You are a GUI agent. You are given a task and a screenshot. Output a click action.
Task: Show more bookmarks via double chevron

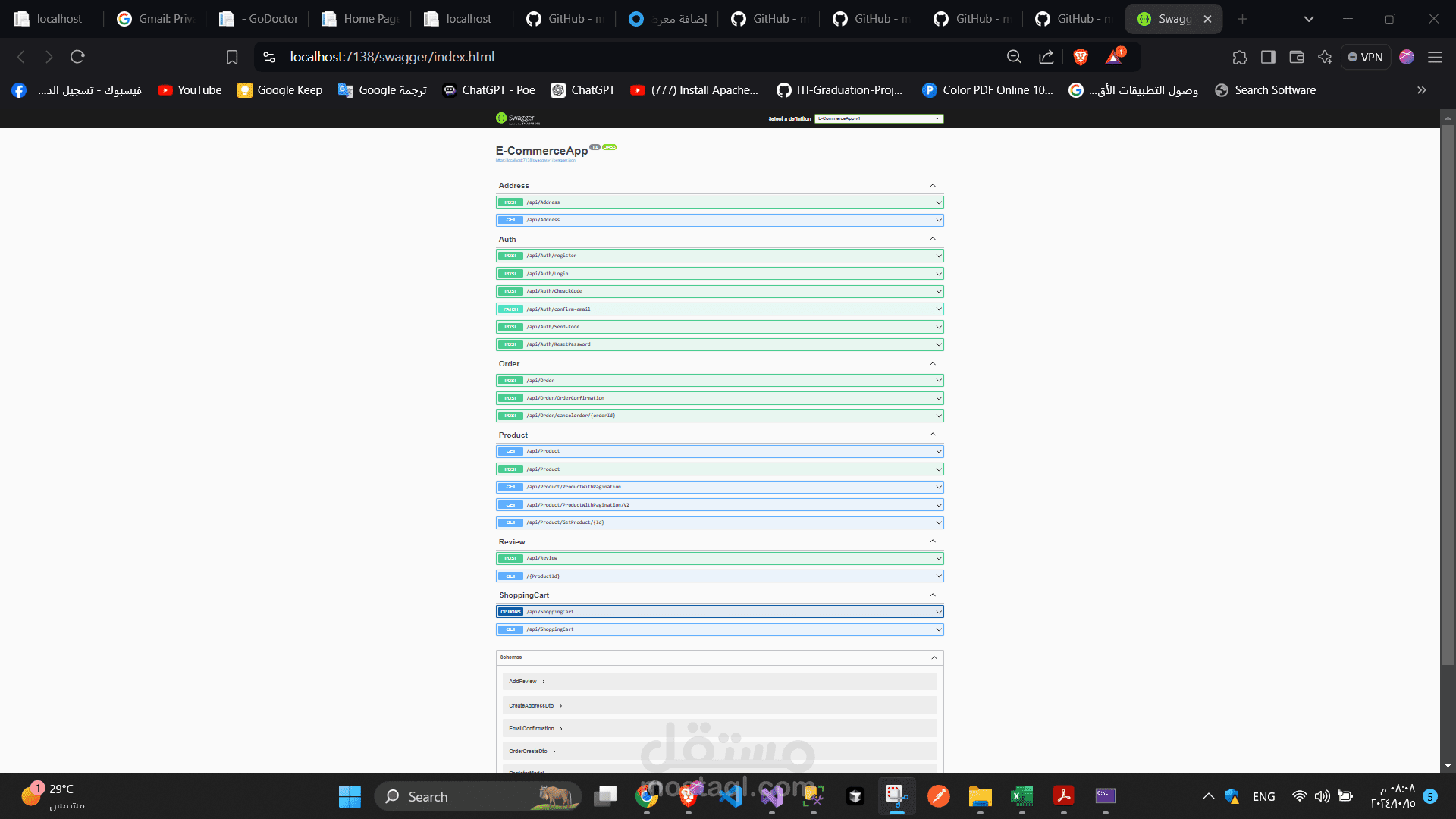(x=1422, y=90)
